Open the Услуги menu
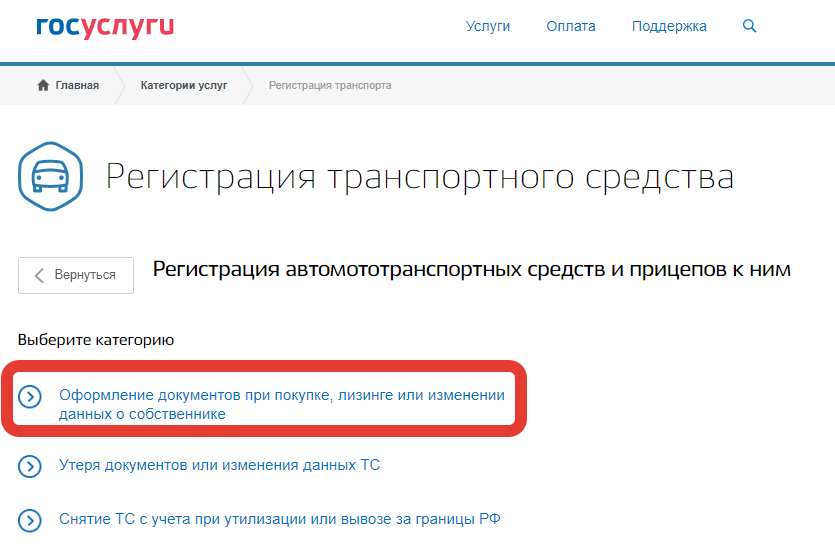Viewport: 835px width, 559px height. [x=488, y=26]
